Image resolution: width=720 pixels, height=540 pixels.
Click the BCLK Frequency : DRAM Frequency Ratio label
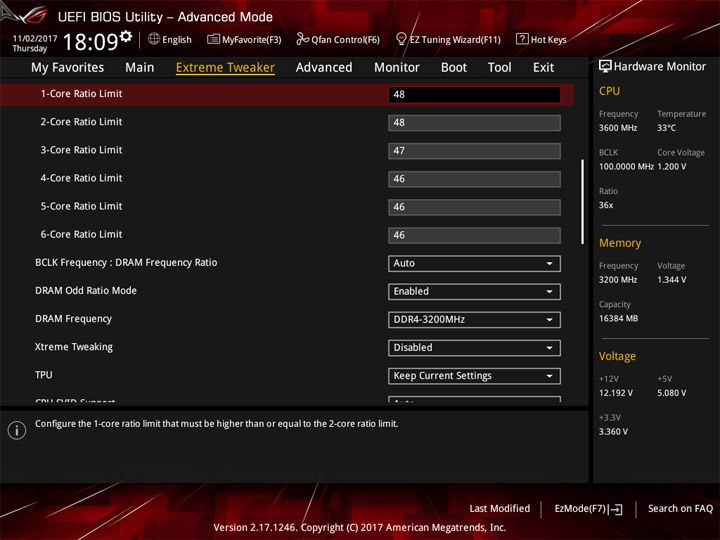(126, 263)
